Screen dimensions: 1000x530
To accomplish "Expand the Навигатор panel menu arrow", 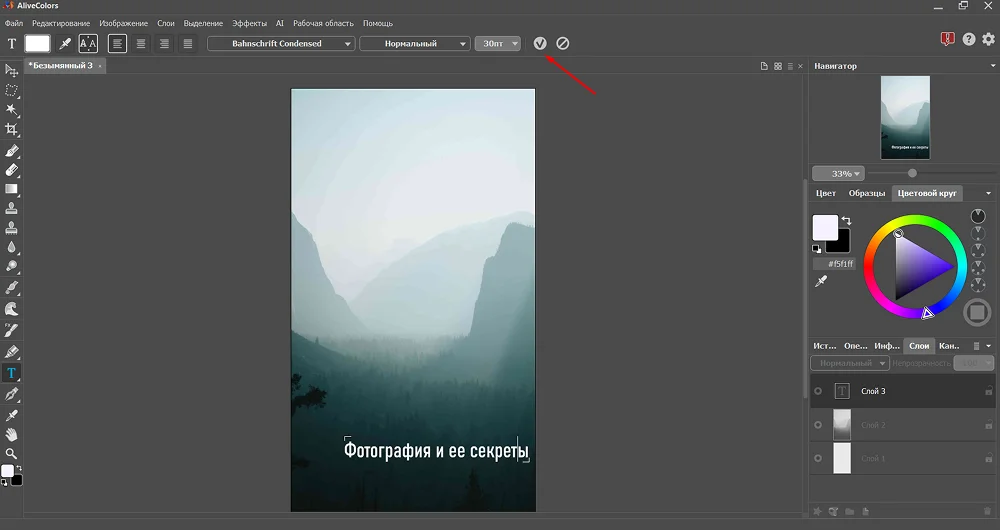I will pos(992,66).
